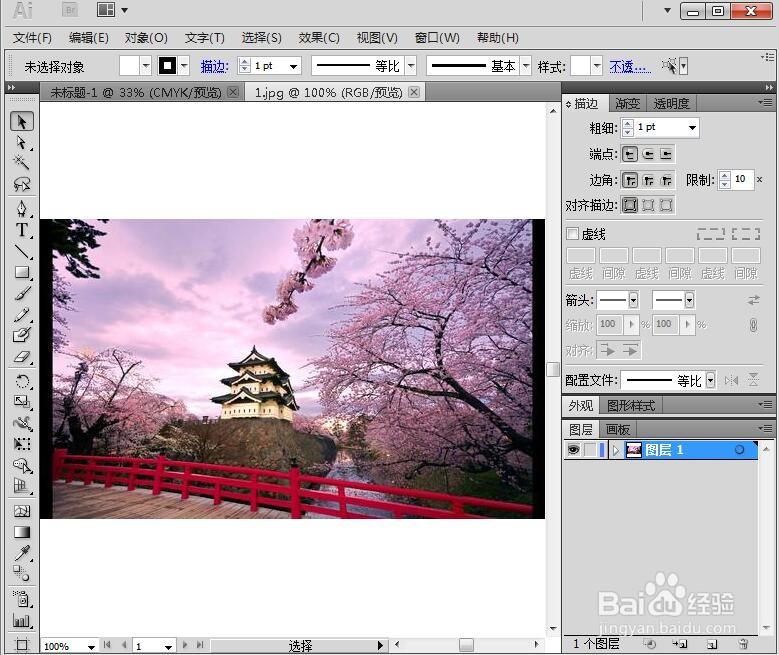Select the Blend tool
The height and width of the screenshot is (655, 779).
pyautogui.click(x=22, y=574)
